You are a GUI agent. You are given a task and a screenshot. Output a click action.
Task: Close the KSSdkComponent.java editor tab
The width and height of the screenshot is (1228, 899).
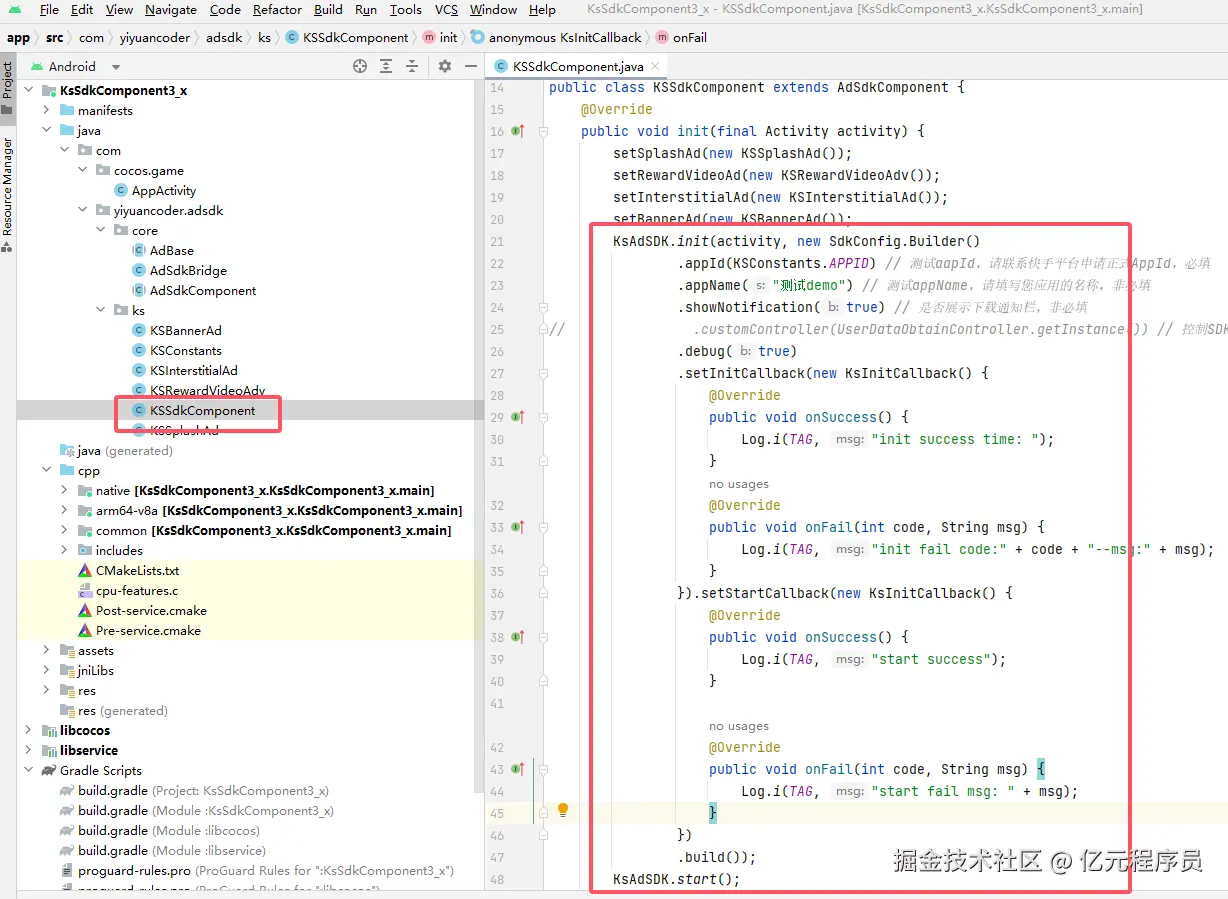(x=656, y=66)
